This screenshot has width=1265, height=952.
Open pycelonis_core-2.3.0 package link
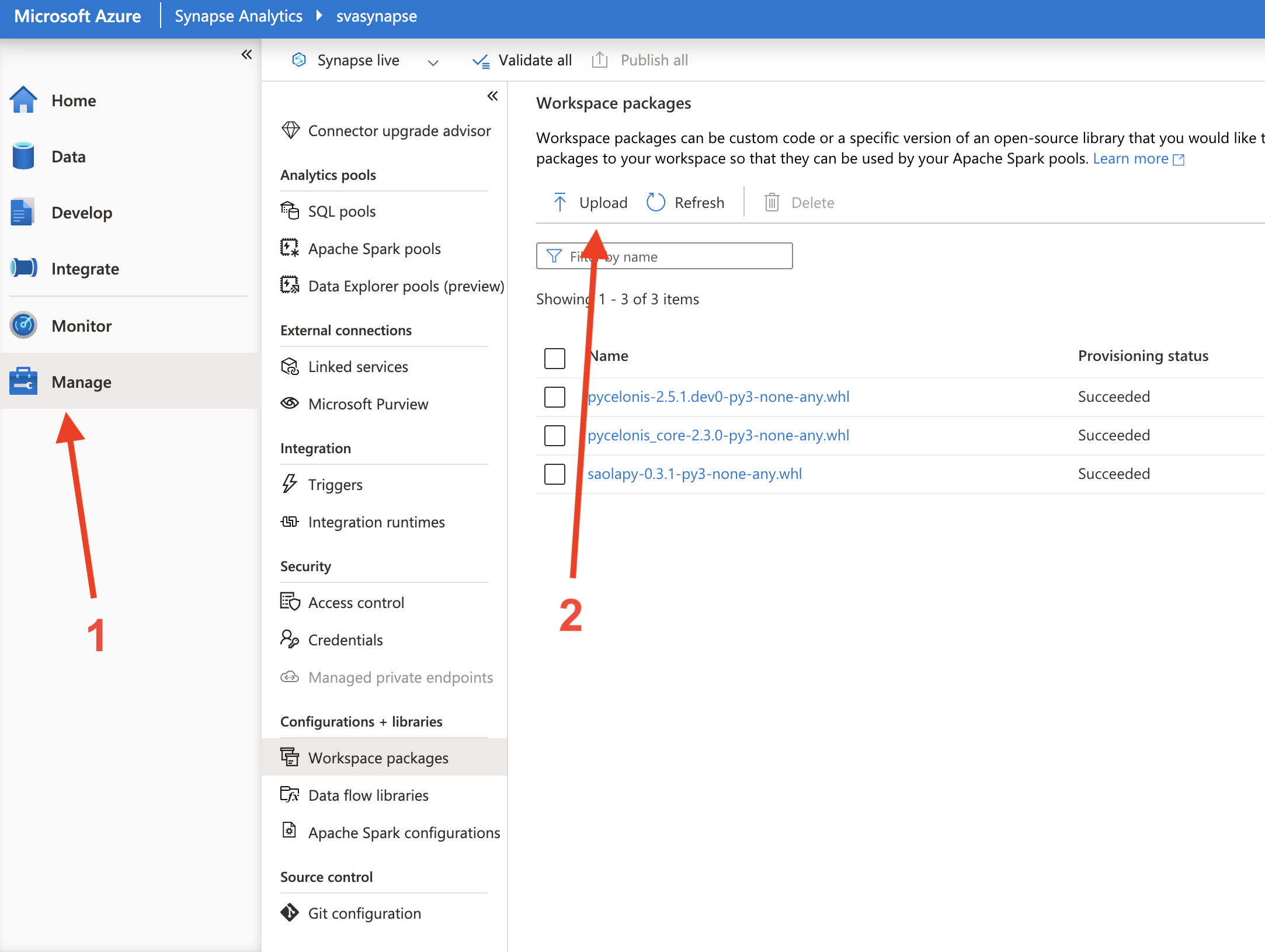coord(718,436)
